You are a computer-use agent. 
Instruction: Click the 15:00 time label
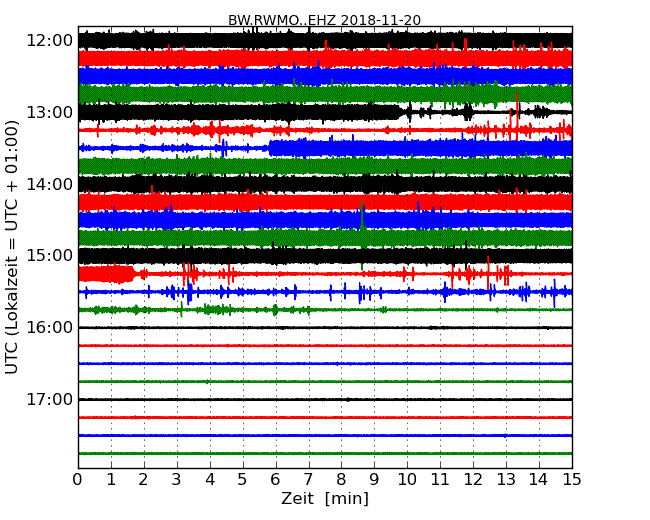(50, 255)
